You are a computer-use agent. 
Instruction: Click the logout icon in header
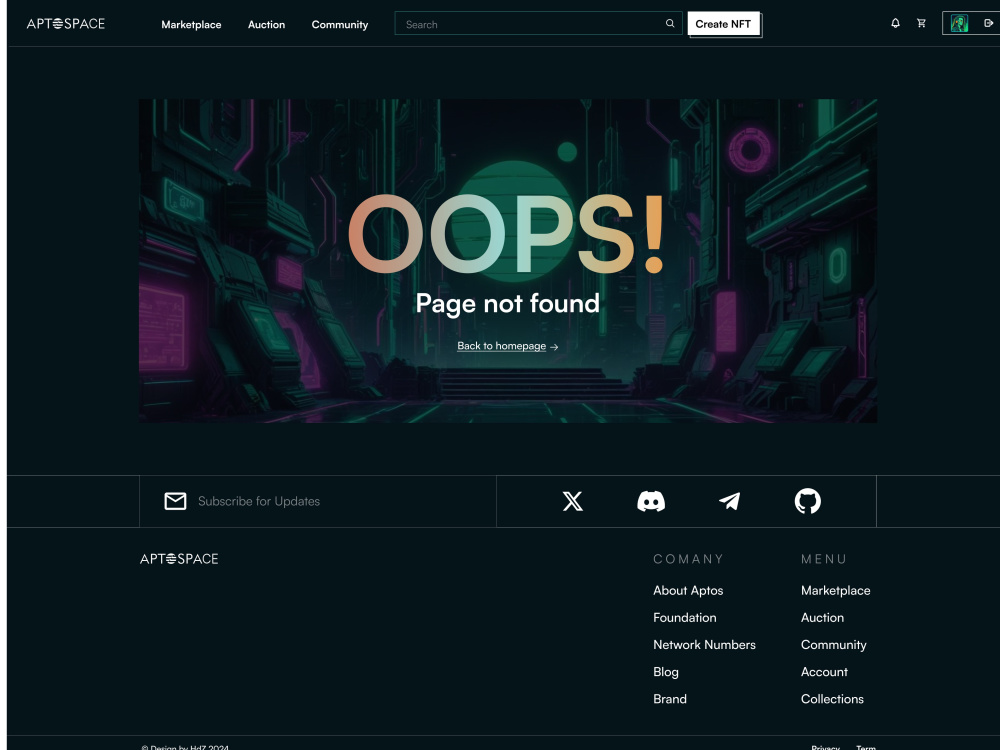coord(989,23)
